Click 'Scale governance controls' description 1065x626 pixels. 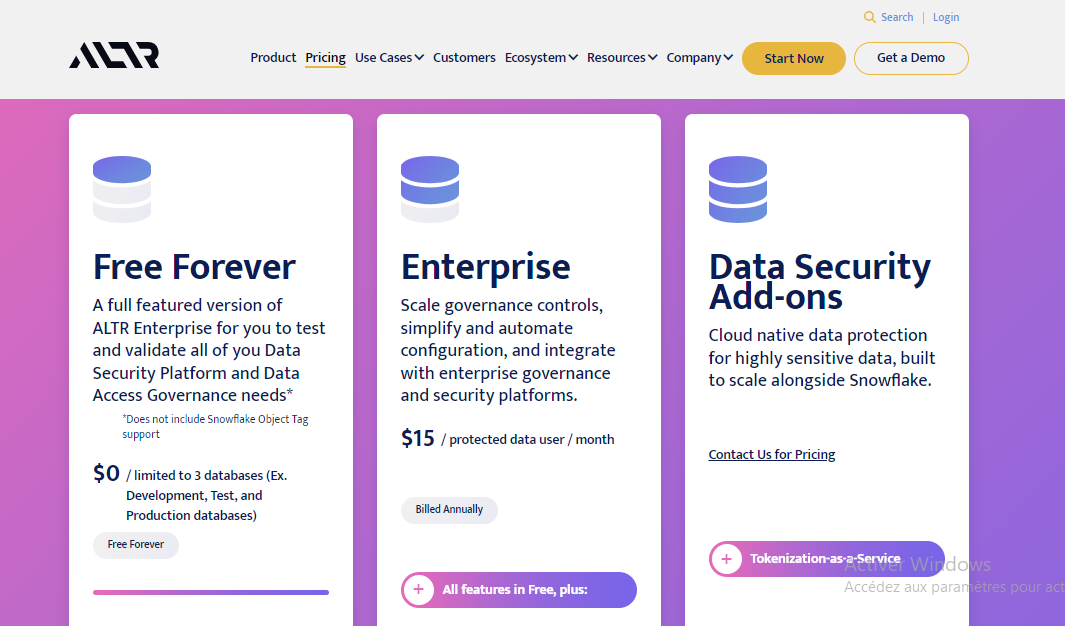point(508,350)
